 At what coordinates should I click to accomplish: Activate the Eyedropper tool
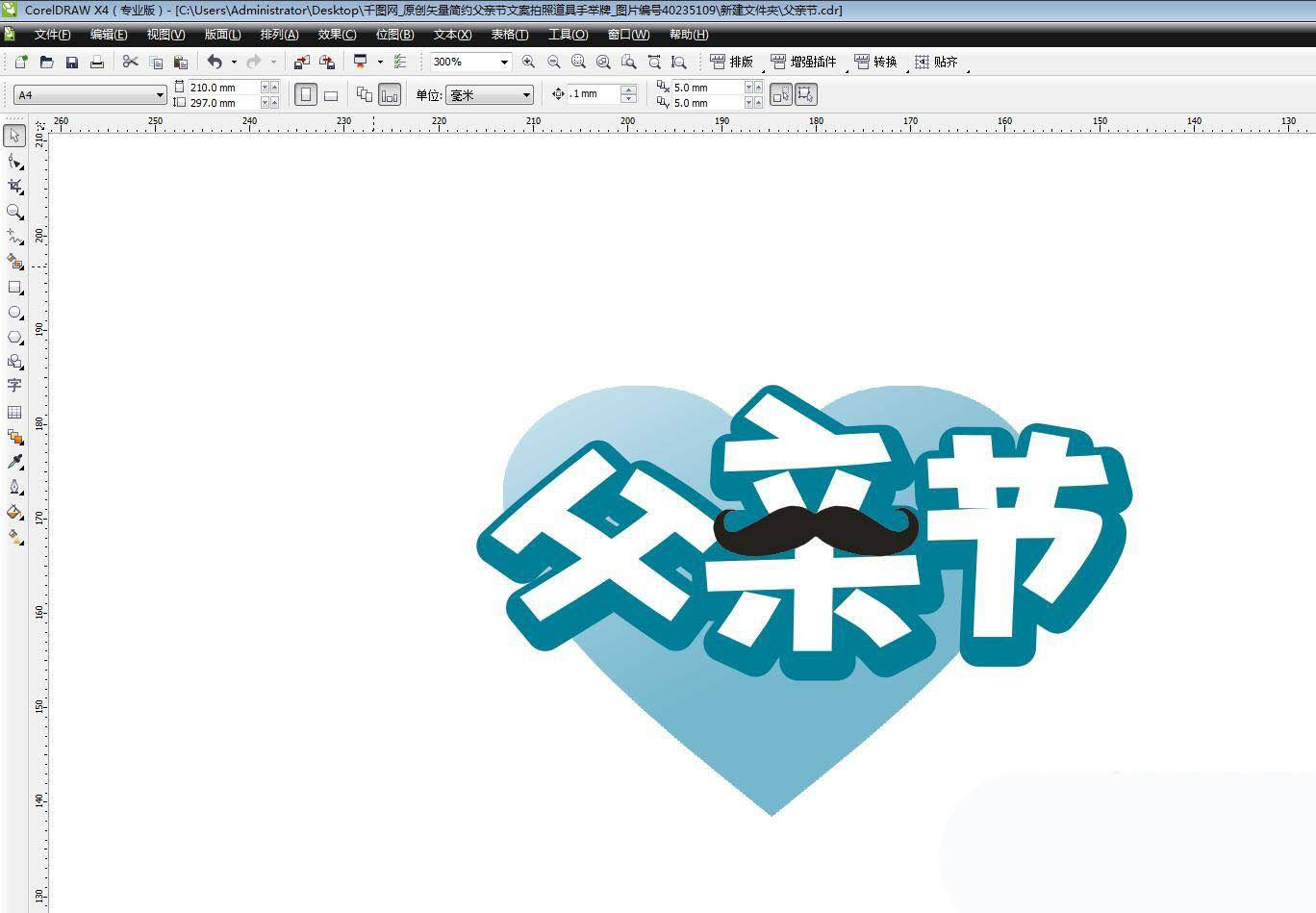coord(14,462)
